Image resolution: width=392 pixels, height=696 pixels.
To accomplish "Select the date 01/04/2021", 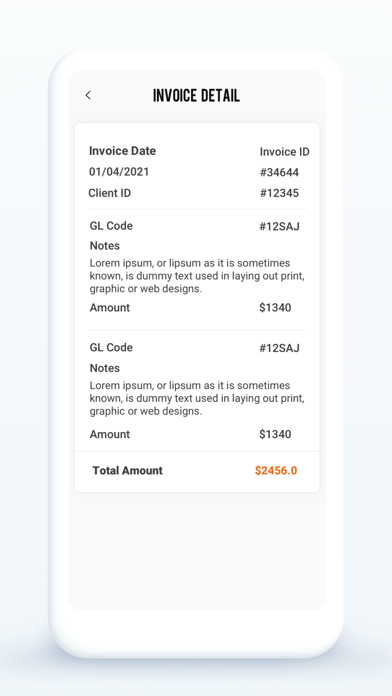I will (119, 172).
